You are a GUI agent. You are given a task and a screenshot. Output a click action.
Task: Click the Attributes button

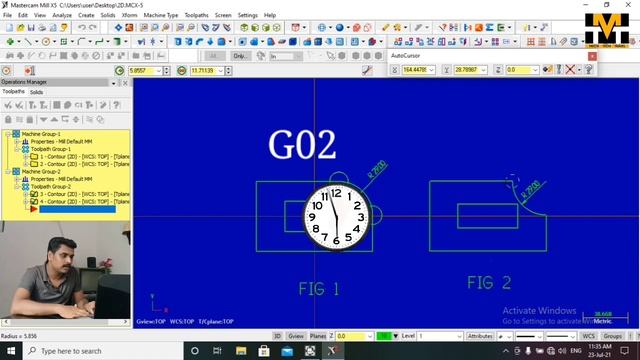(x=480, y=336)
